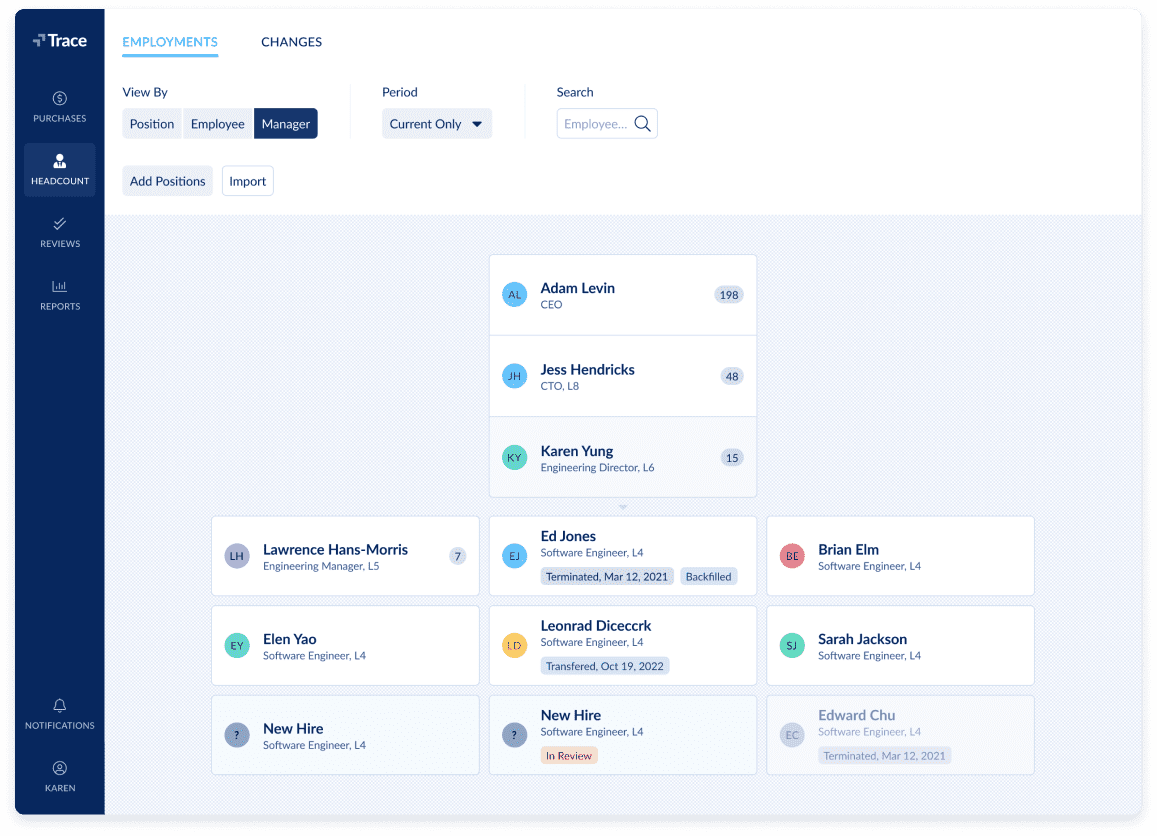
Task: Click Brian Elm's BE avatar
Action: pyautogui.click(x=792, y=556)
